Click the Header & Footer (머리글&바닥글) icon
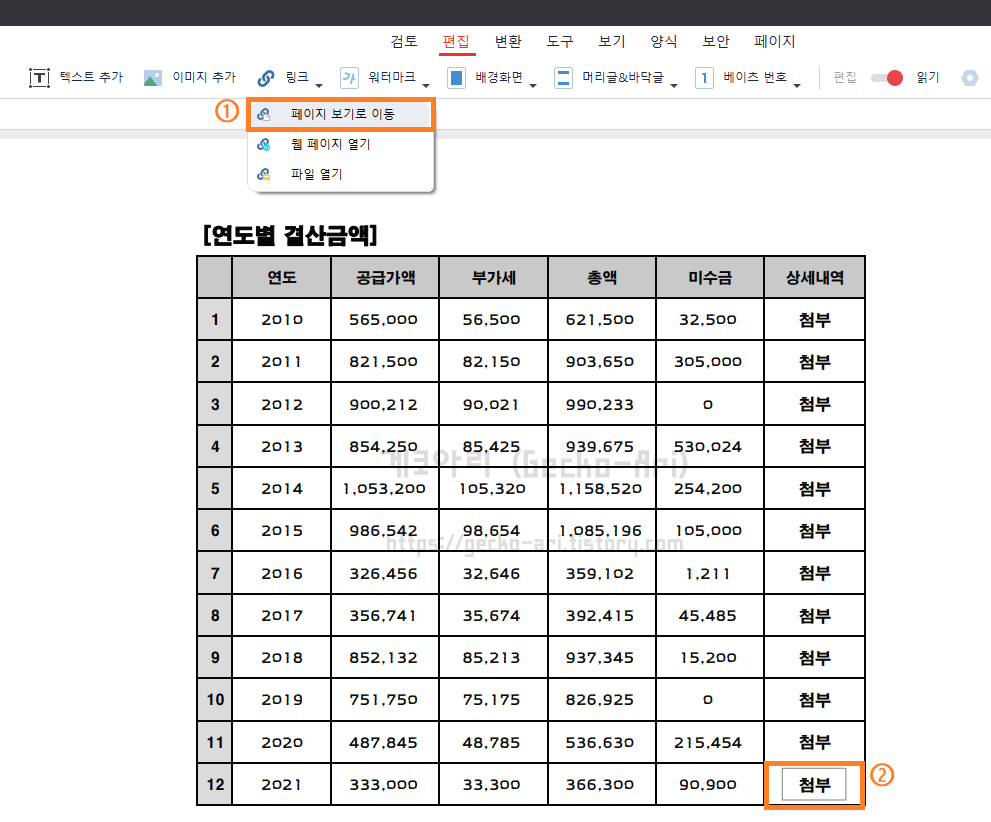 (563, 78)
